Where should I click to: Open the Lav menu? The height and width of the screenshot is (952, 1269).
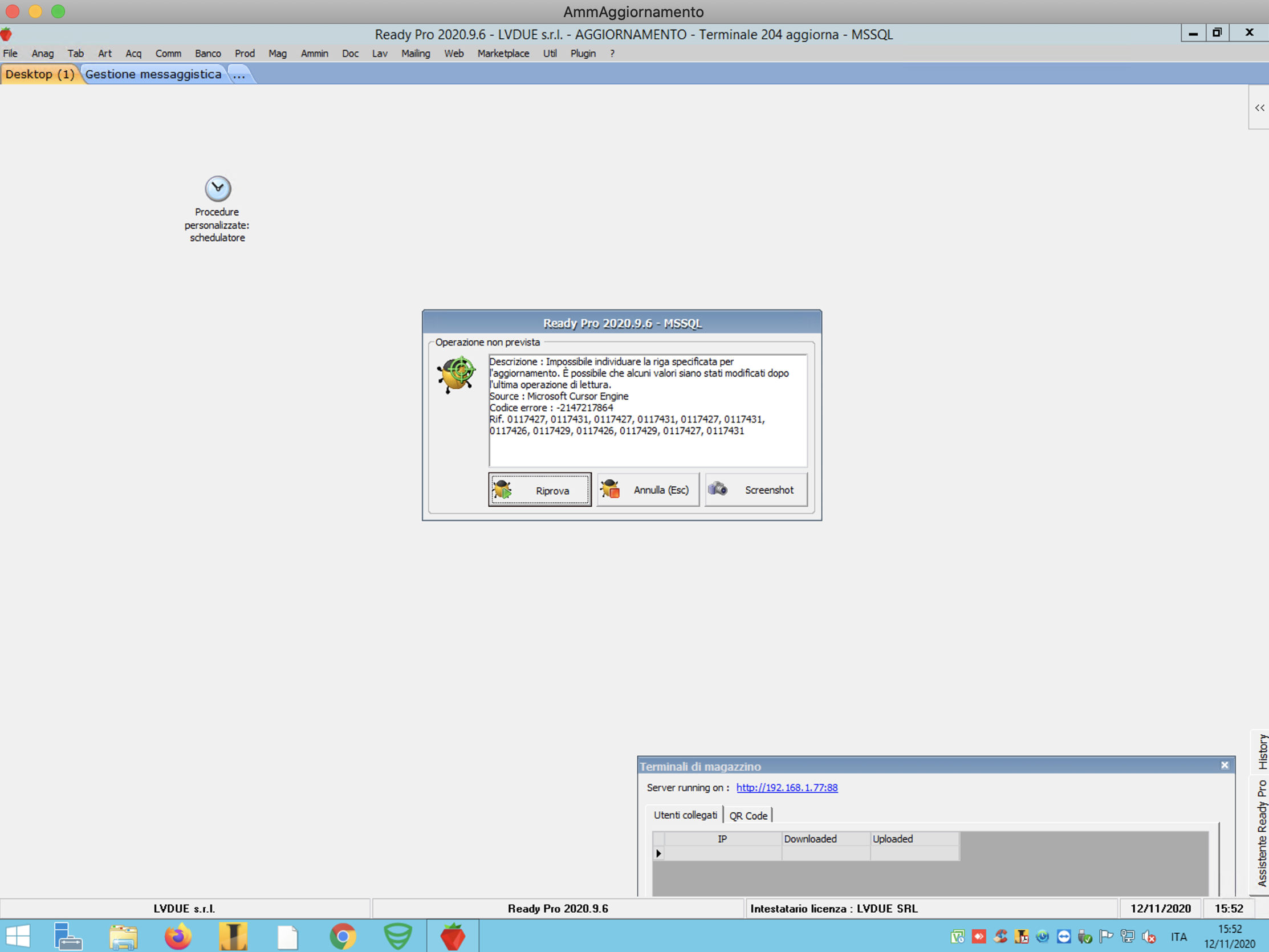pyautogui.click(x=379, y=54)
